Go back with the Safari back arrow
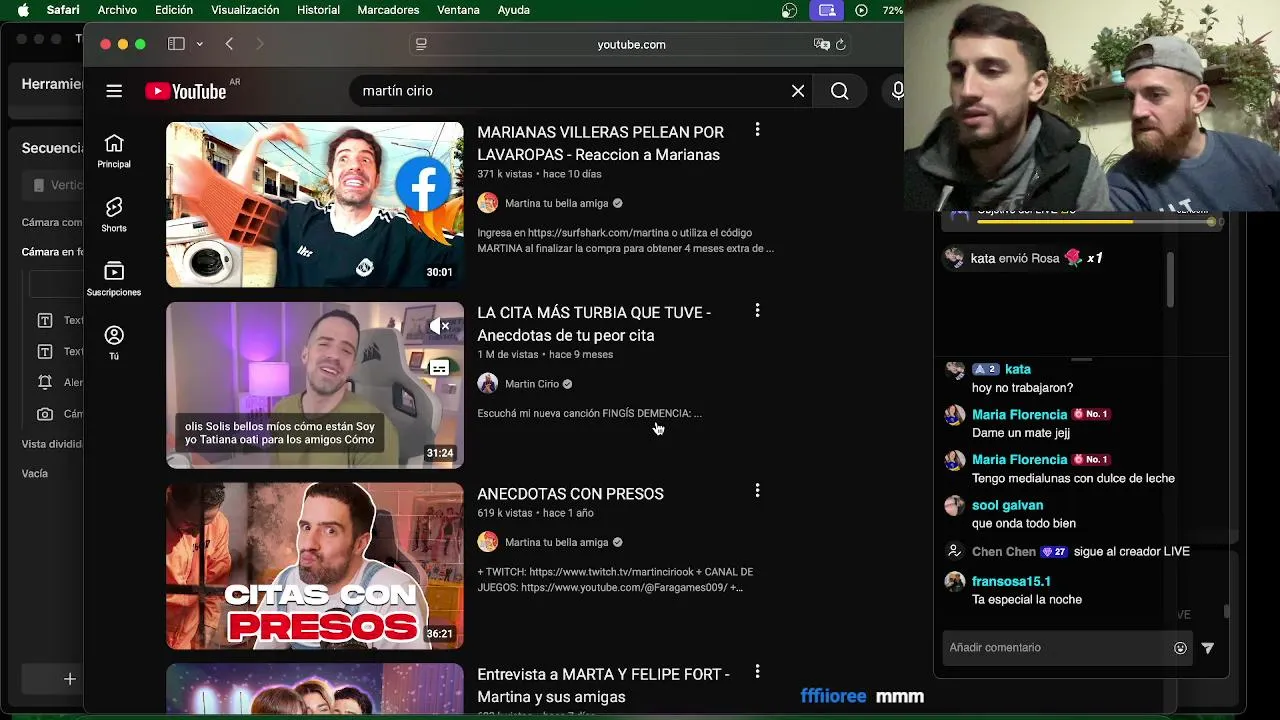The image size is (1280, 720). click(x=229, y=44)
